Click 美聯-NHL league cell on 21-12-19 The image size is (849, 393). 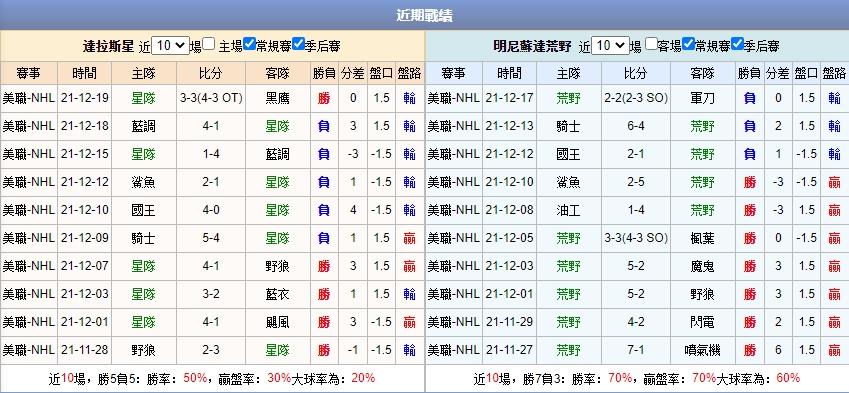(x=29, y=98)
